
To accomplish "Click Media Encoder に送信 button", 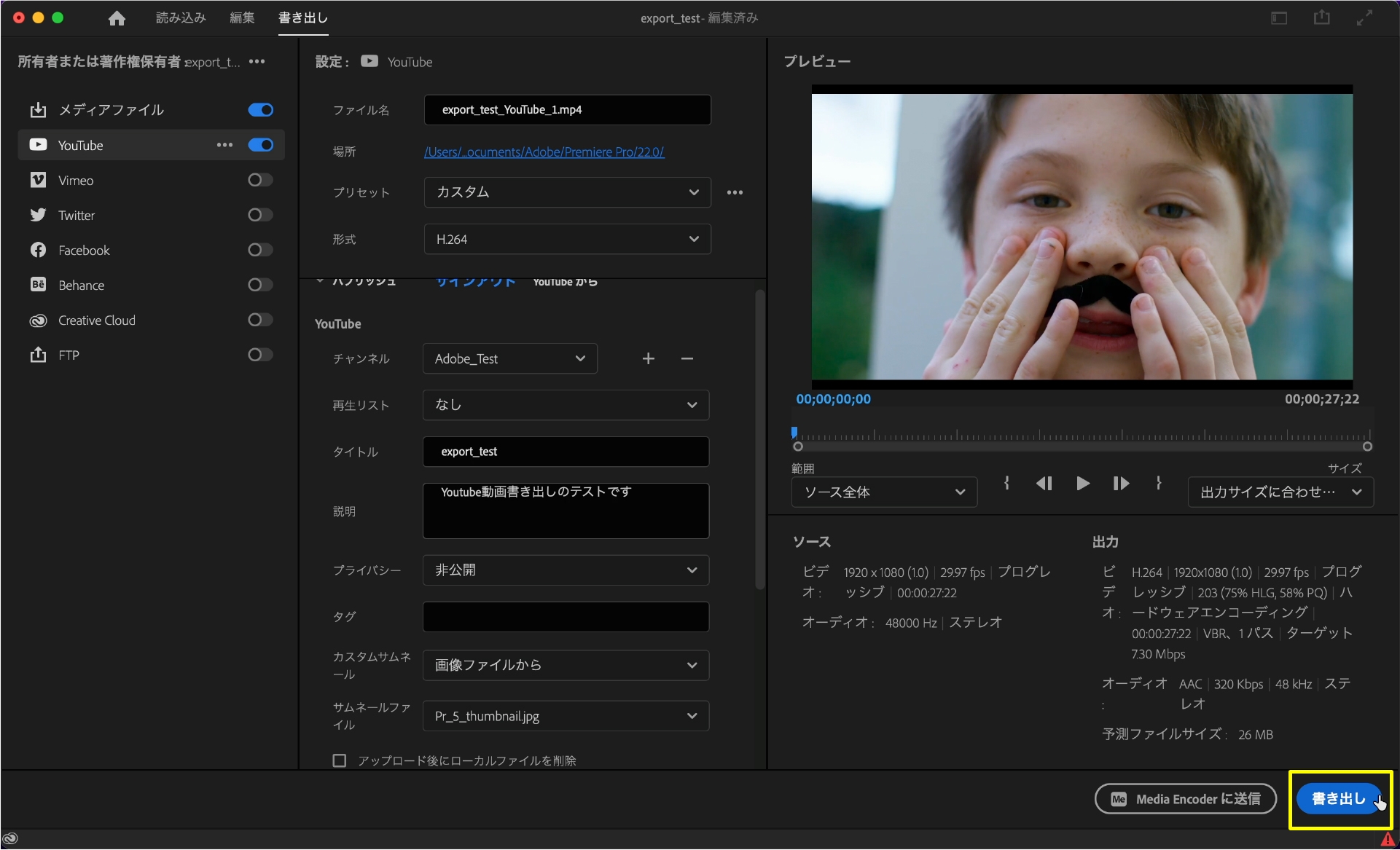I will pyautogui.click(x=1185, y=799).
